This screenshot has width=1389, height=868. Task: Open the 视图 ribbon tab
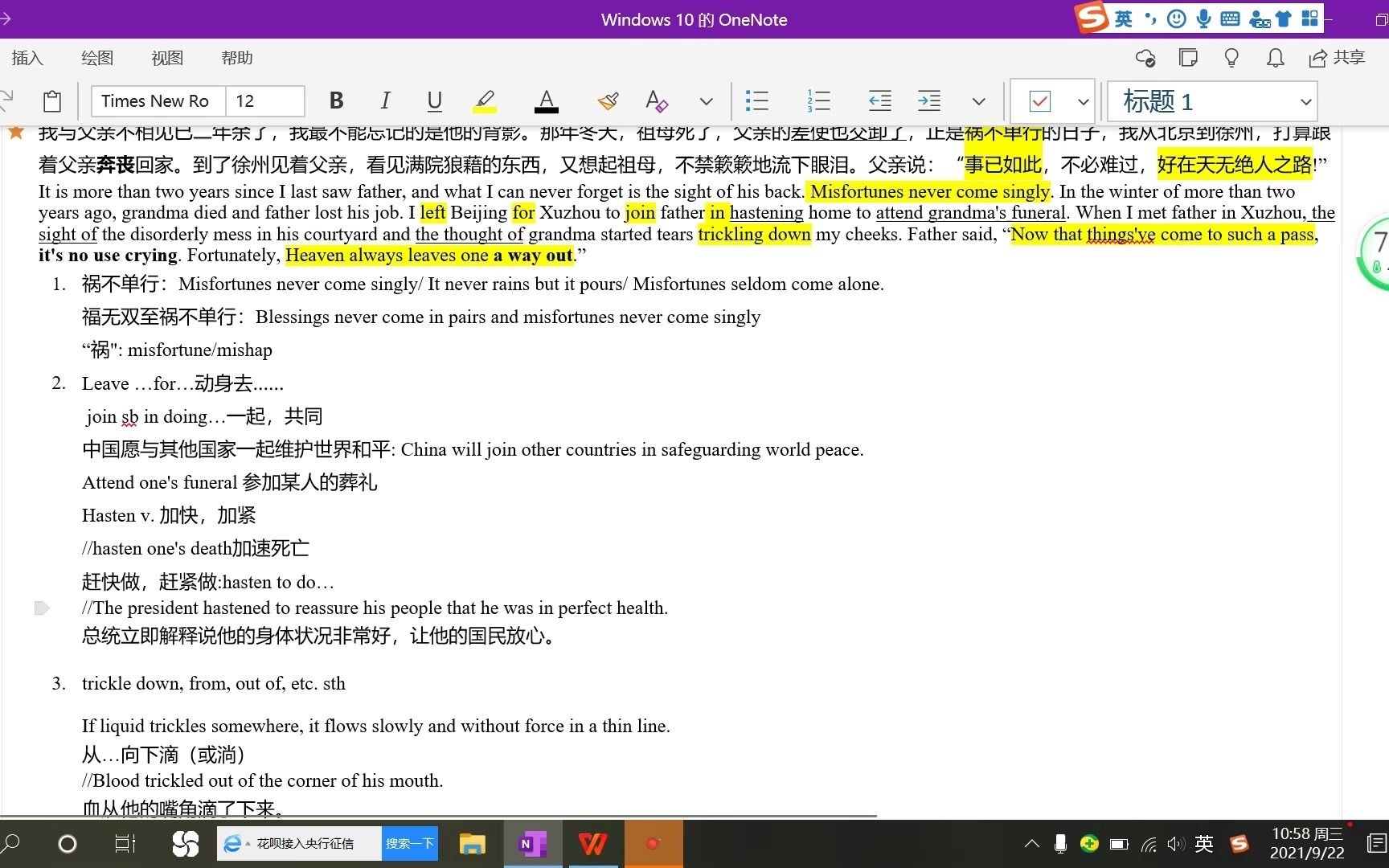(167, 58)
